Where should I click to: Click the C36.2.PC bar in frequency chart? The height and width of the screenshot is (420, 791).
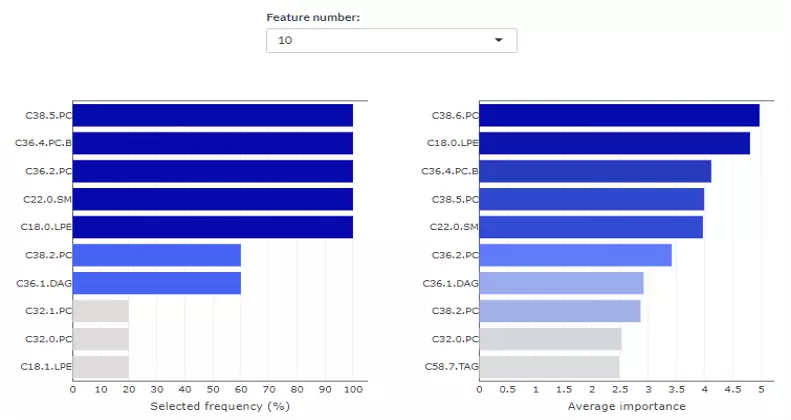point(212,172)
